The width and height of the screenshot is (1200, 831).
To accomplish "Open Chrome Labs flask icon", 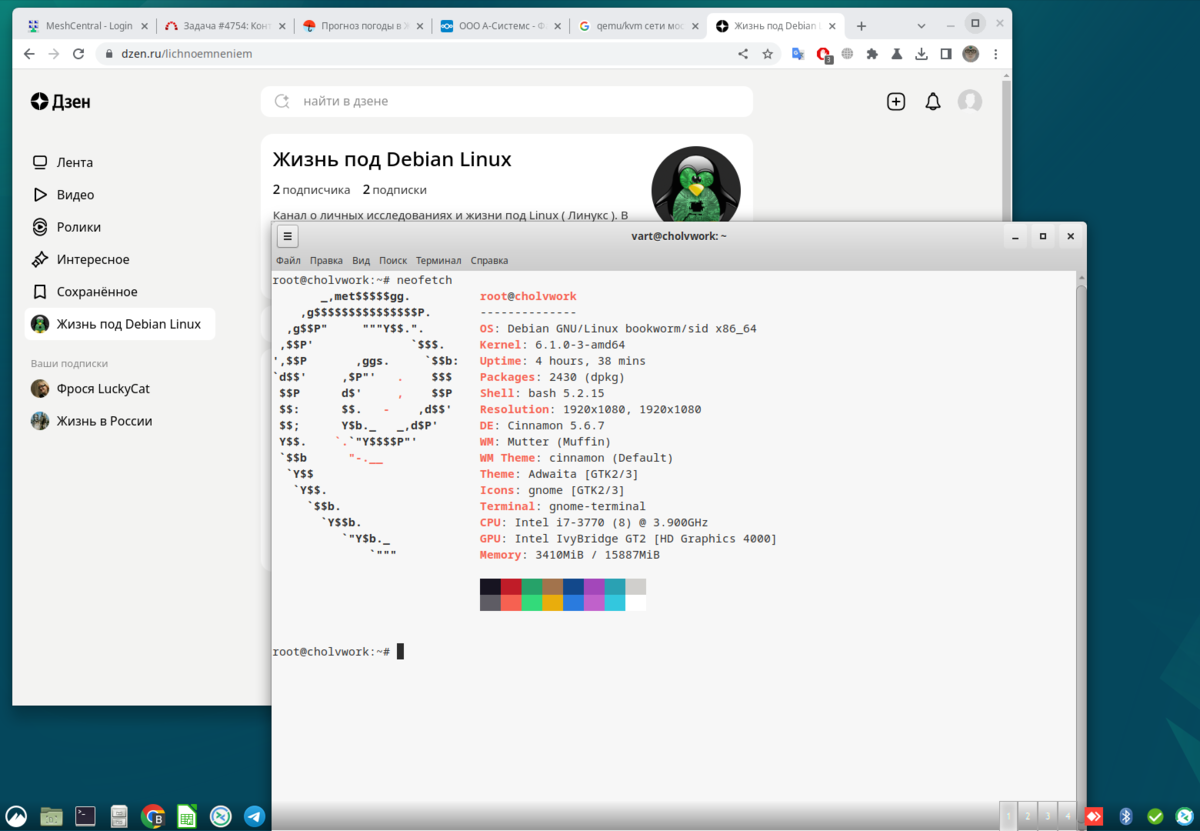I will pyautogui.click(x=897, y=54).
